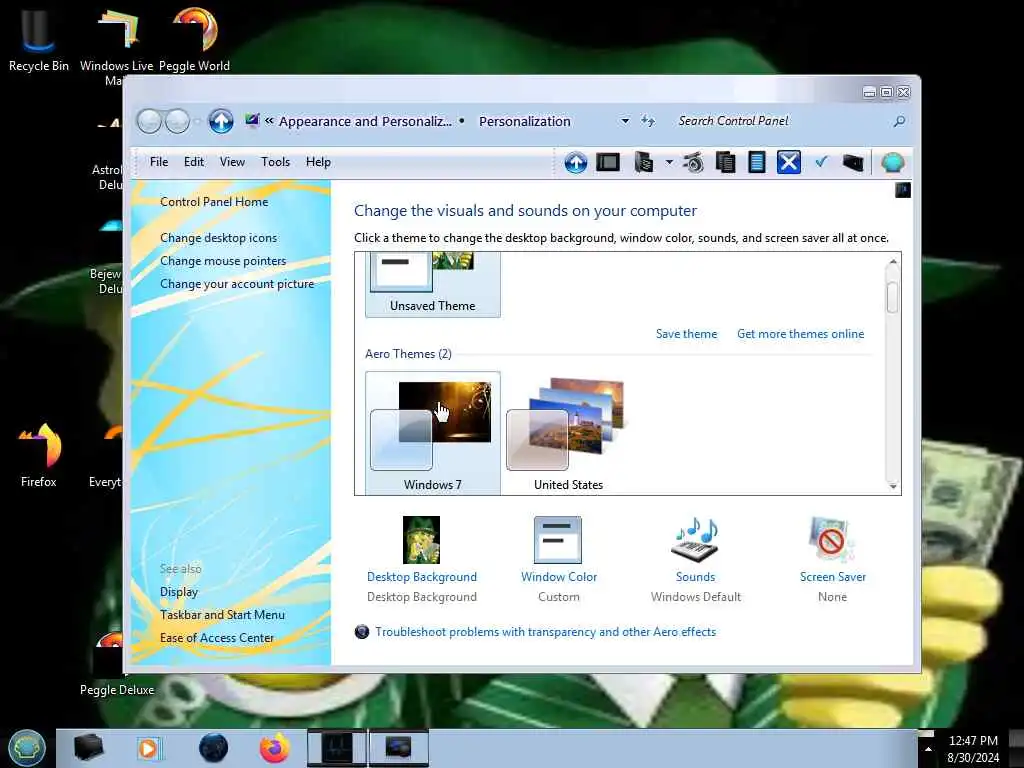The image size is (1024, 768).
Task: Select the Unsaved Theme
Action: point(432,285)
